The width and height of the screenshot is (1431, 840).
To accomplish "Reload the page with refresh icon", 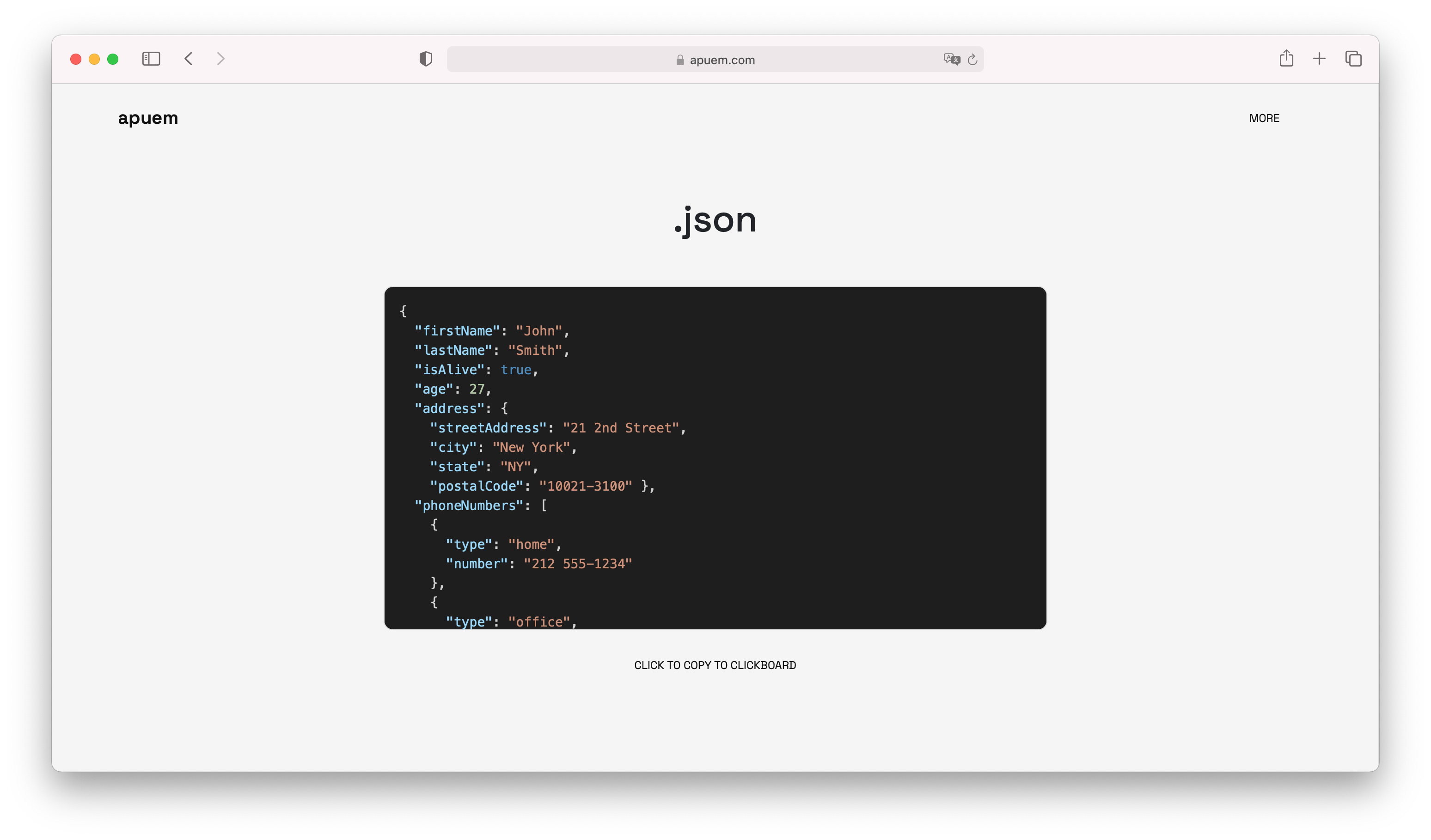I will pyautogui.click(x=973, y=60).
